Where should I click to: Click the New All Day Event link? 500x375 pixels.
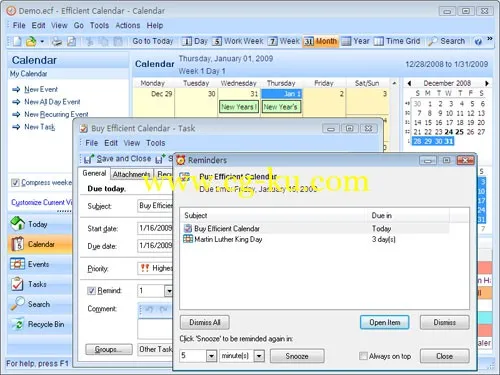[x=52, y=102]
